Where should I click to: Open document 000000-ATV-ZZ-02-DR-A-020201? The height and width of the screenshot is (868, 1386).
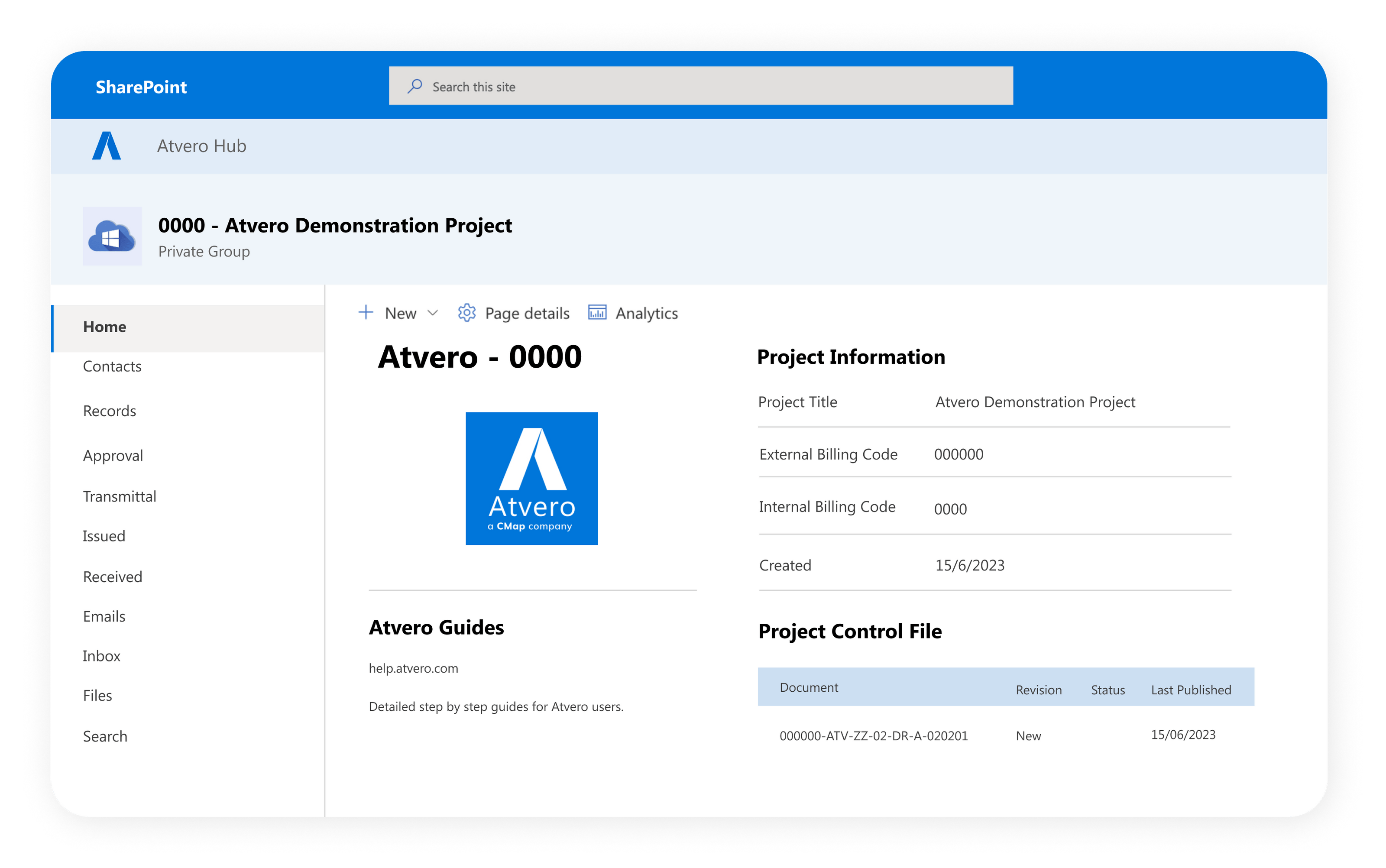click(874, 735)
